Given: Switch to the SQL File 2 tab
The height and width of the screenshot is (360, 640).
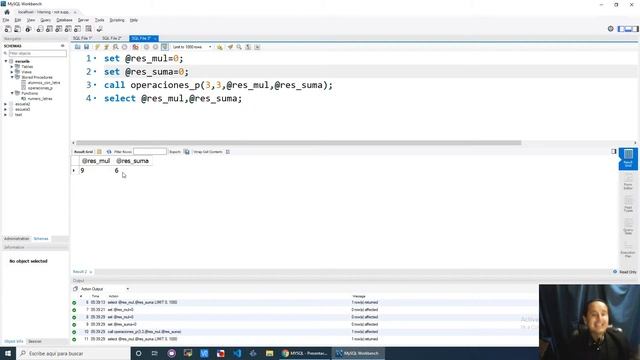Looking at the screenshot, I should pyautogui.click(x=112, y=38).
